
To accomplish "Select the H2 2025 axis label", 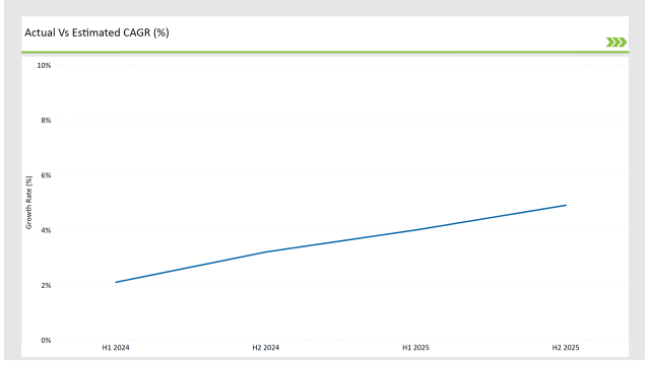I will click(565, 348).
